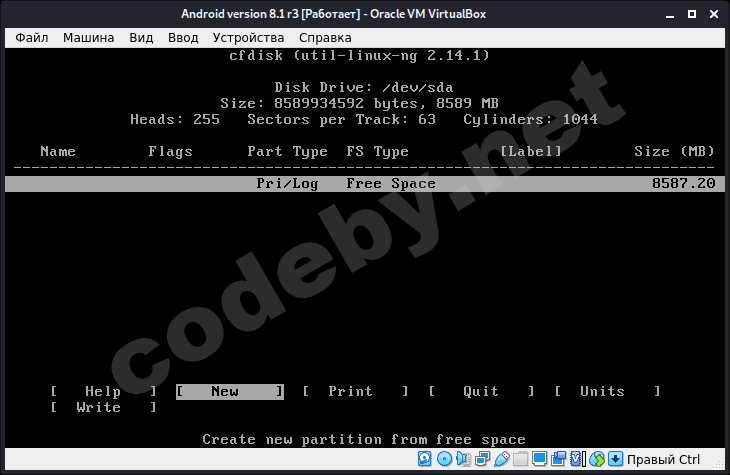Click the mouse integration globe icon
Screen dimensions: 730x475
[x=596, y=459]
